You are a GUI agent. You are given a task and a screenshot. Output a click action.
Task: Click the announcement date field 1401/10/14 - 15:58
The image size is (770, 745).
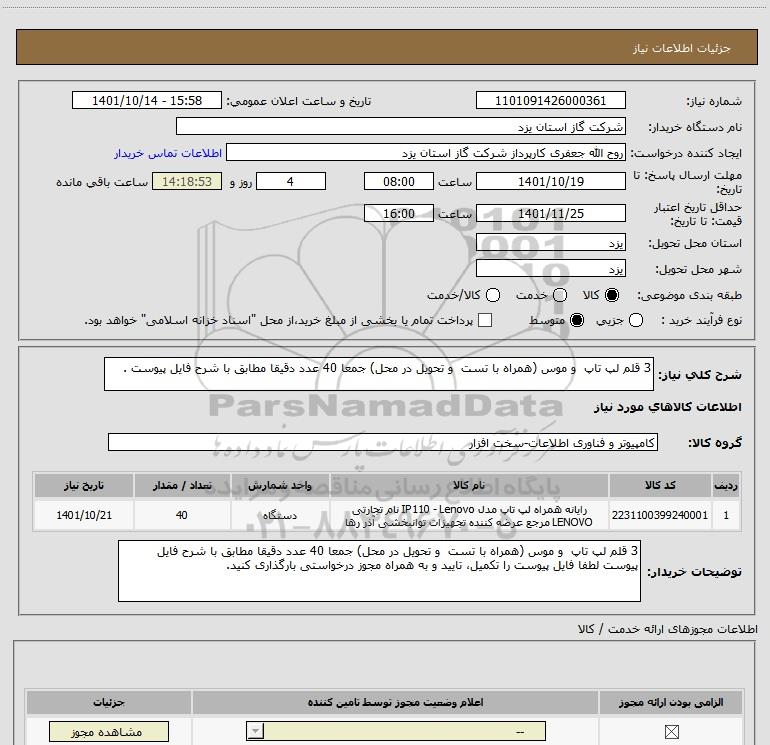tap(147, 101)
